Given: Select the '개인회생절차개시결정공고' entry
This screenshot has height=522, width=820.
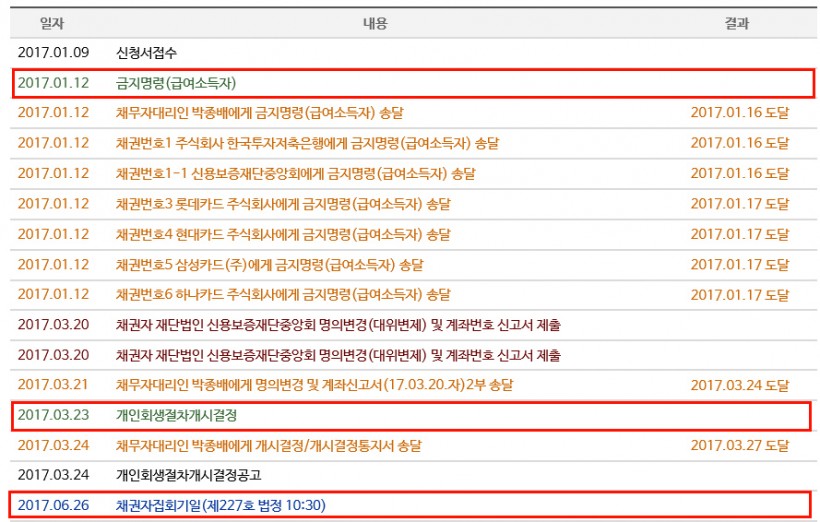Looking at the screenshot, I should tap(188, 475).
